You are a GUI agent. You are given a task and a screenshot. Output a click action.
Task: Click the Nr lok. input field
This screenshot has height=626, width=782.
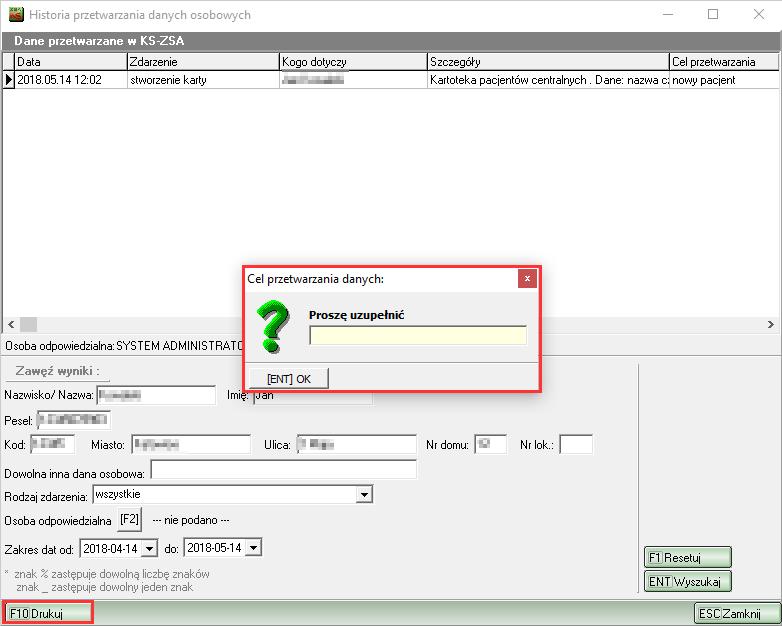pyautogui.click(x=576, y=444)
